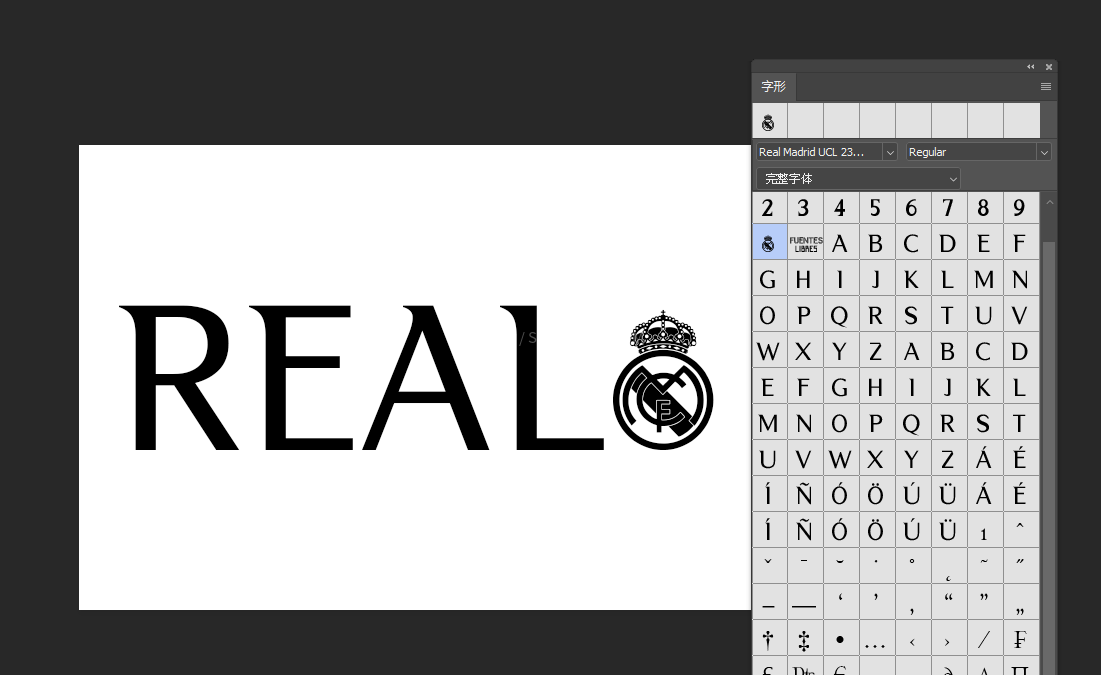Viewport: 1101px width, 675px height.
Task: Choose the number 7 glyph
Action: pyautogui.click(x=948, y=208)
